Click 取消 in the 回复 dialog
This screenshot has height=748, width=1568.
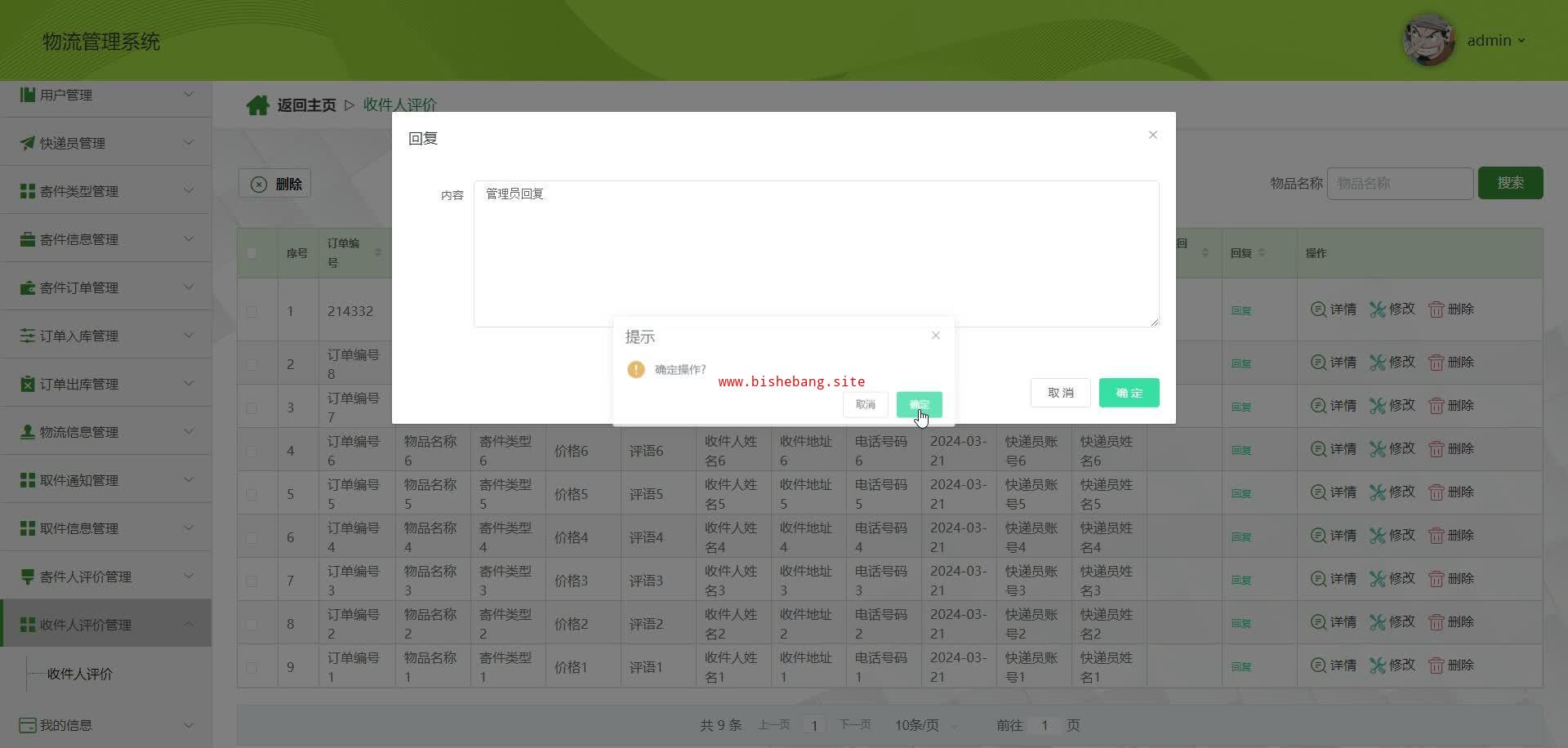coord(1060,393)
